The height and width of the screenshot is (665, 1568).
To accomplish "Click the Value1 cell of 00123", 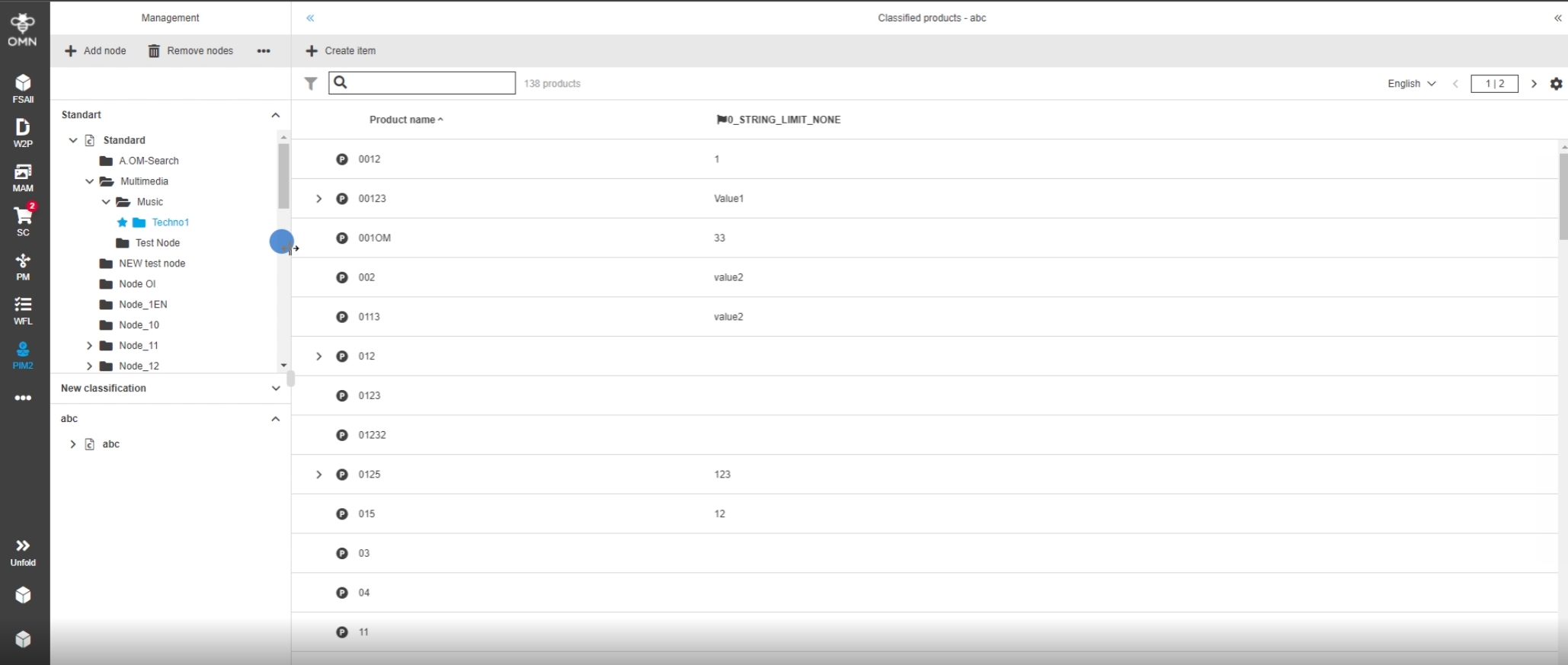I will click(x=728, y=199).
